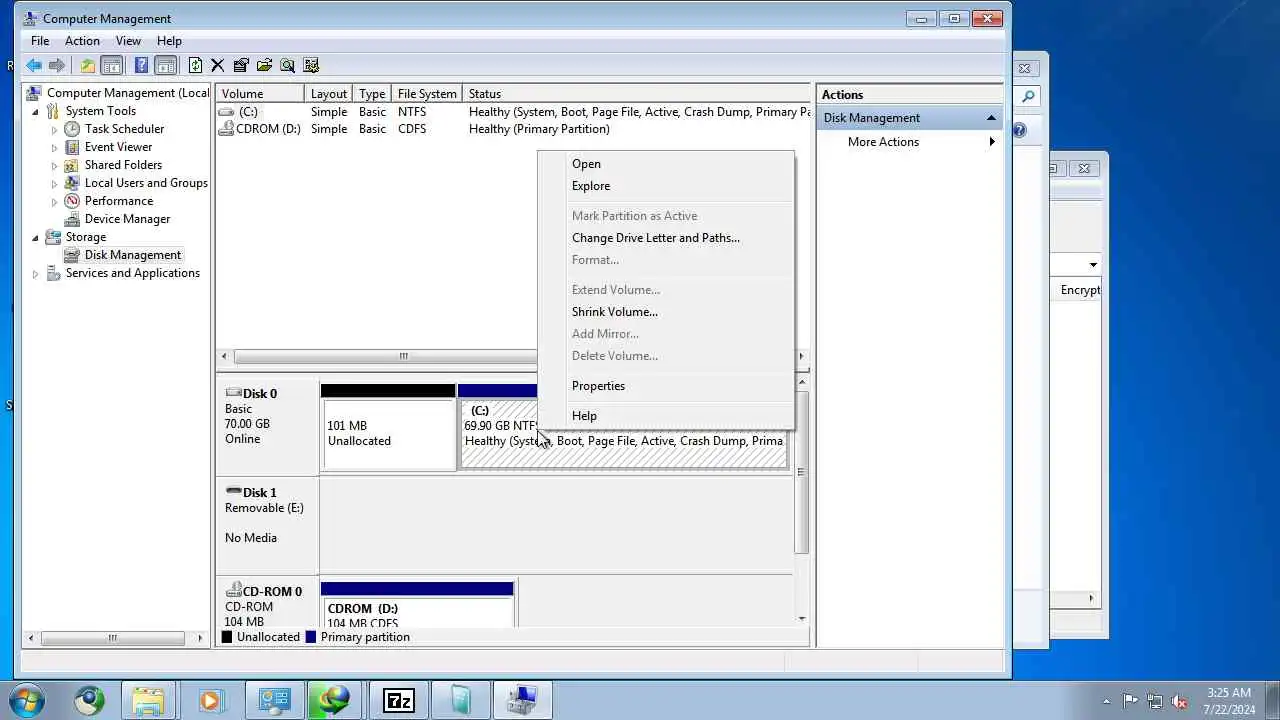Select Device Manager in the console tree
Screen dimensions: 1280x720
point(127,219)
